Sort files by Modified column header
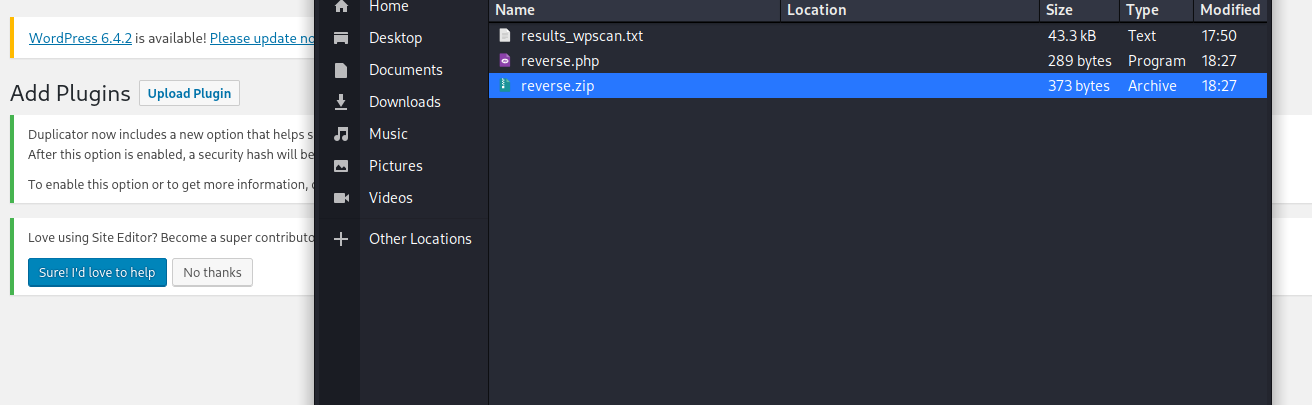The width and height of the screenshot is (1312, 405). click(x=1230, y=10)
